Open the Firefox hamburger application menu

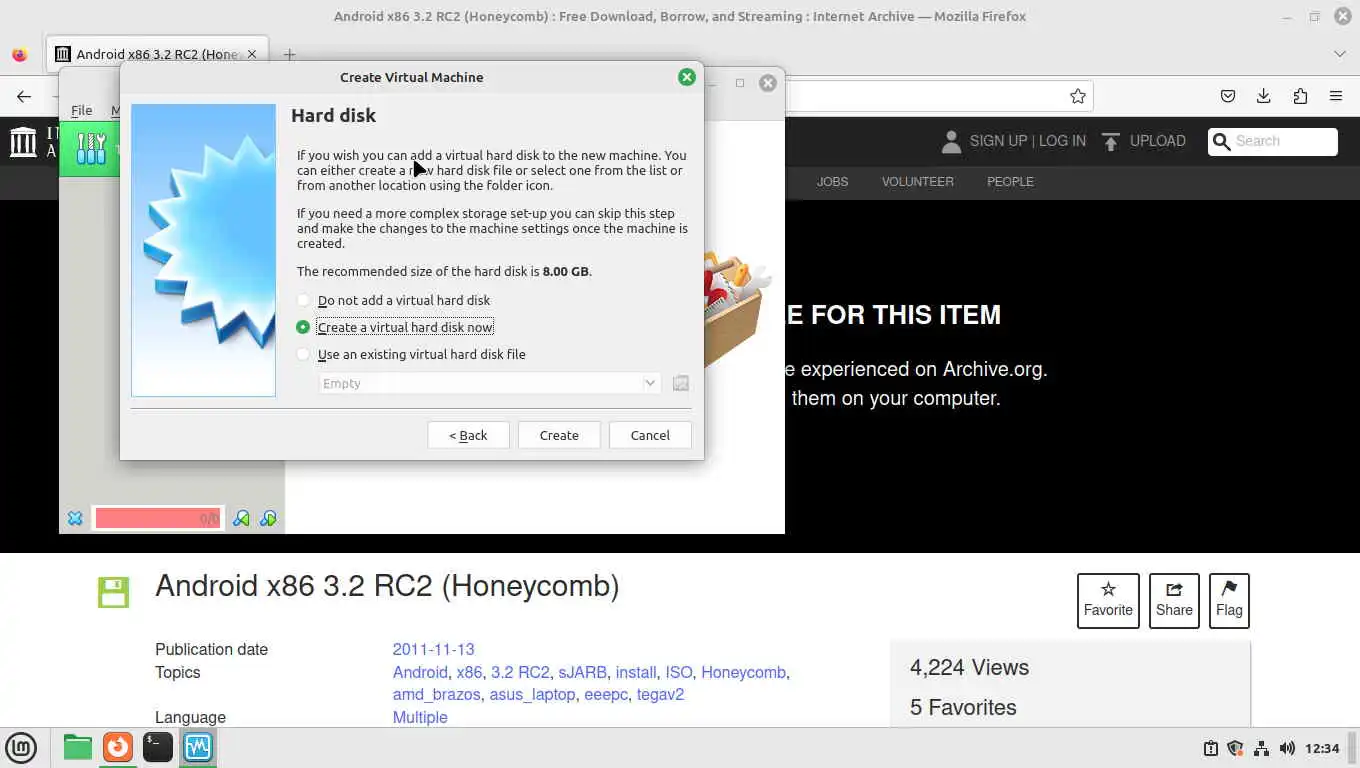point(1336,96)
